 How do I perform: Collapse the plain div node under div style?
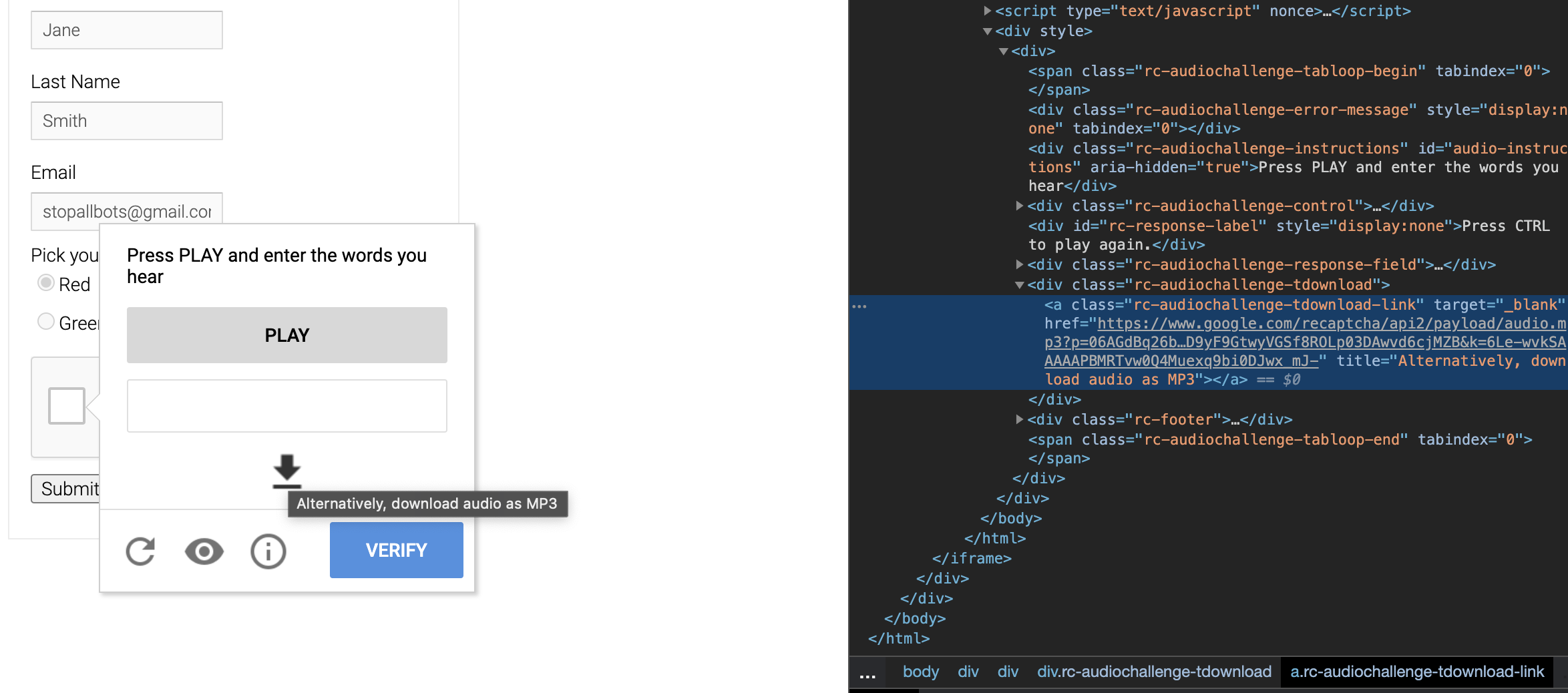[1004, 51]
